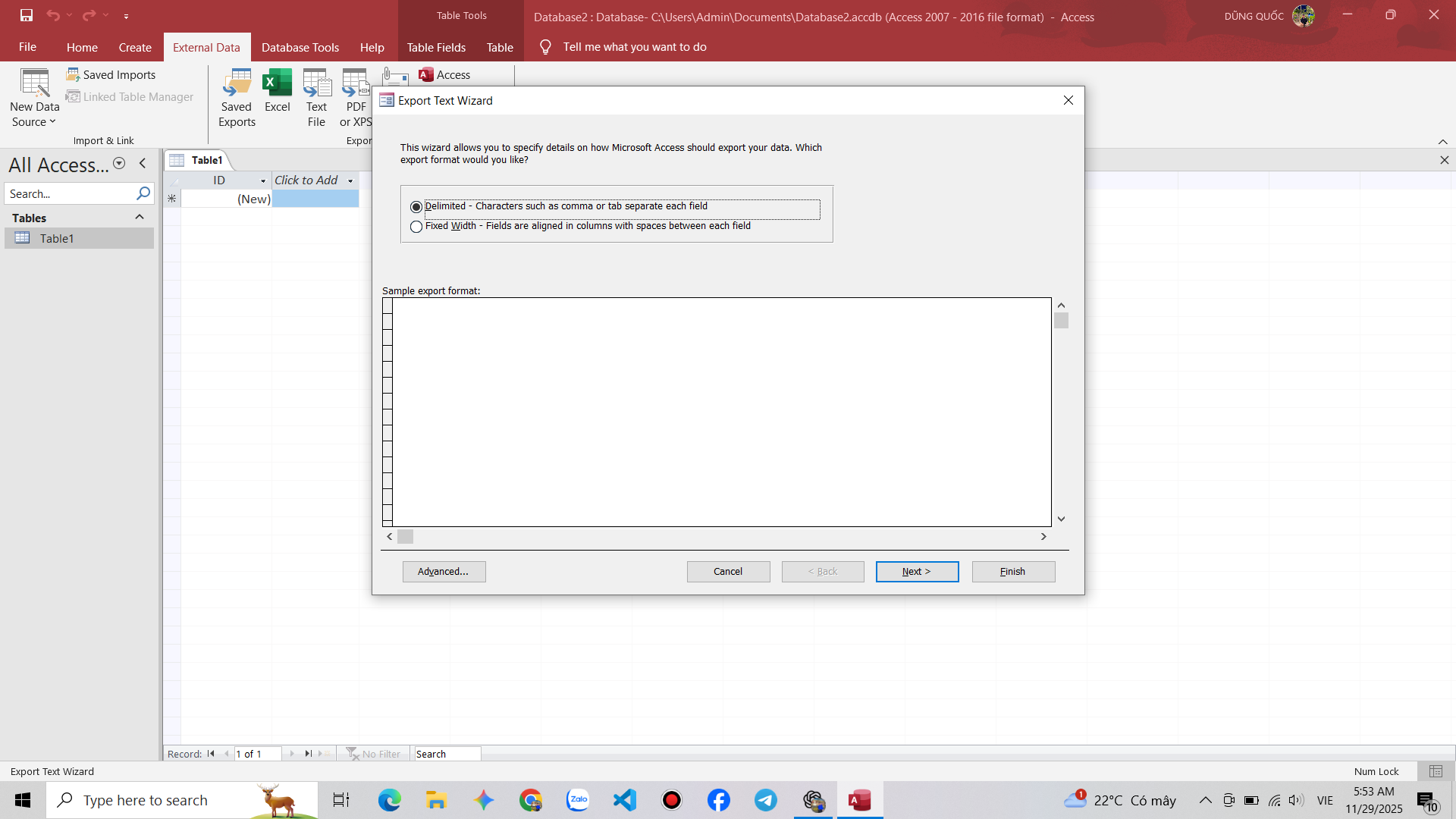The image size is (1456, 819).
Task: Switch to the Database Tools tab
Action: (x=300, y=47)
